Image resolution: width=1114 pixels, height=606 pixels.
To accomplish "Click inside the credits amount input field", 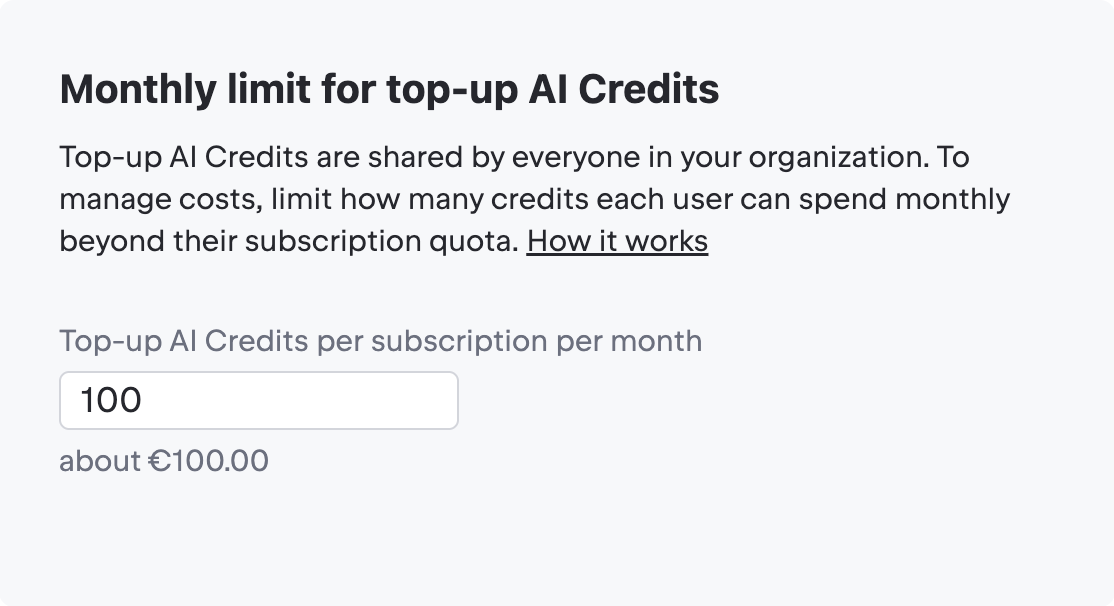I will point(258,399).
